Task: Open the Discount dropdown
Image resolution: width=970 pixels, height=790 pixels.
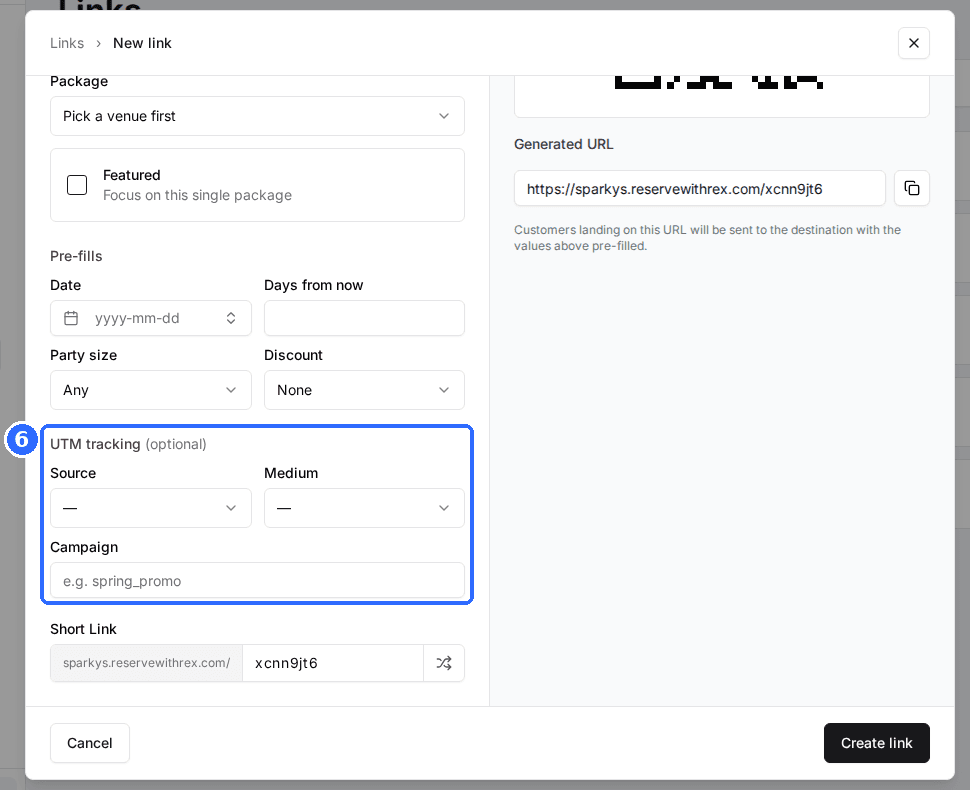Action: coord(364,390)
